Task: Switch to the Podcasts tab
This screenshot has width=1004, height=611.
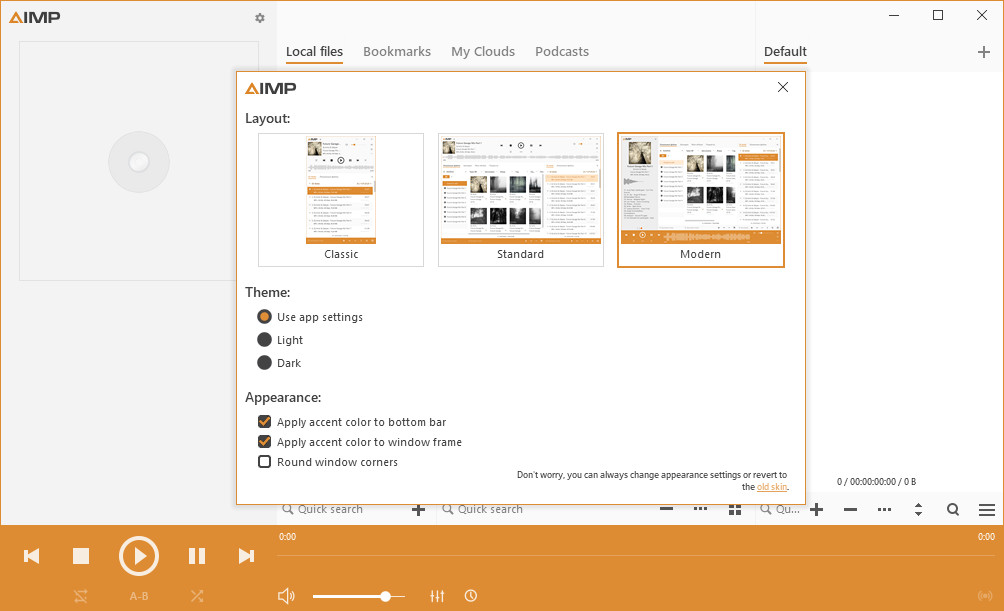Action: coord(562,52)
